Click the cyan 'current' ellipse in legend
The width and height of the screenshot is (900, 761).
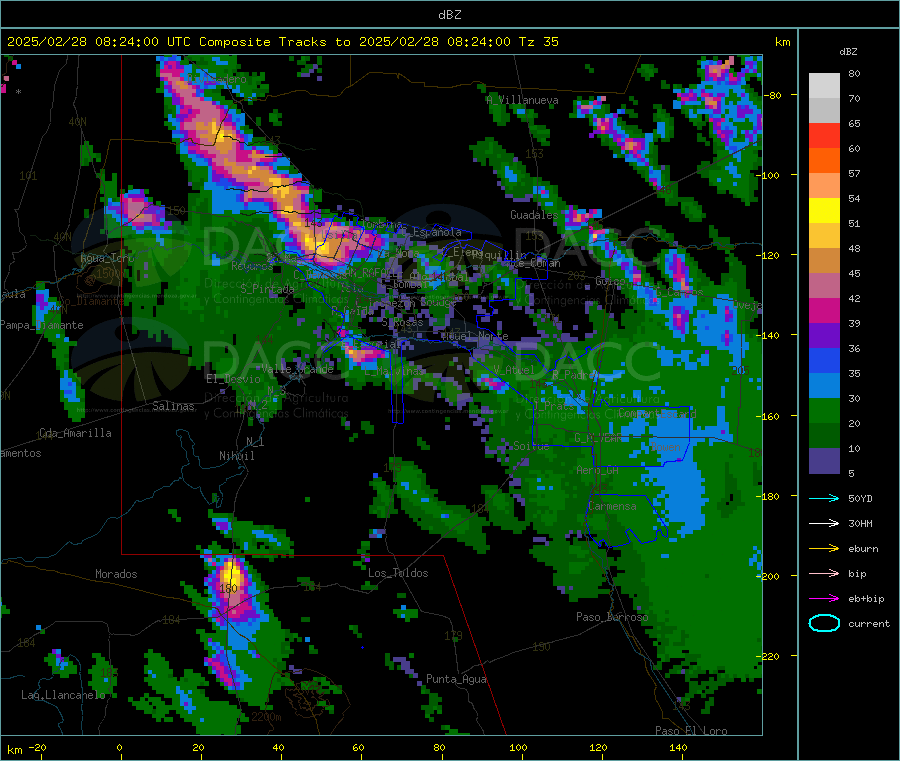(824, 623)
